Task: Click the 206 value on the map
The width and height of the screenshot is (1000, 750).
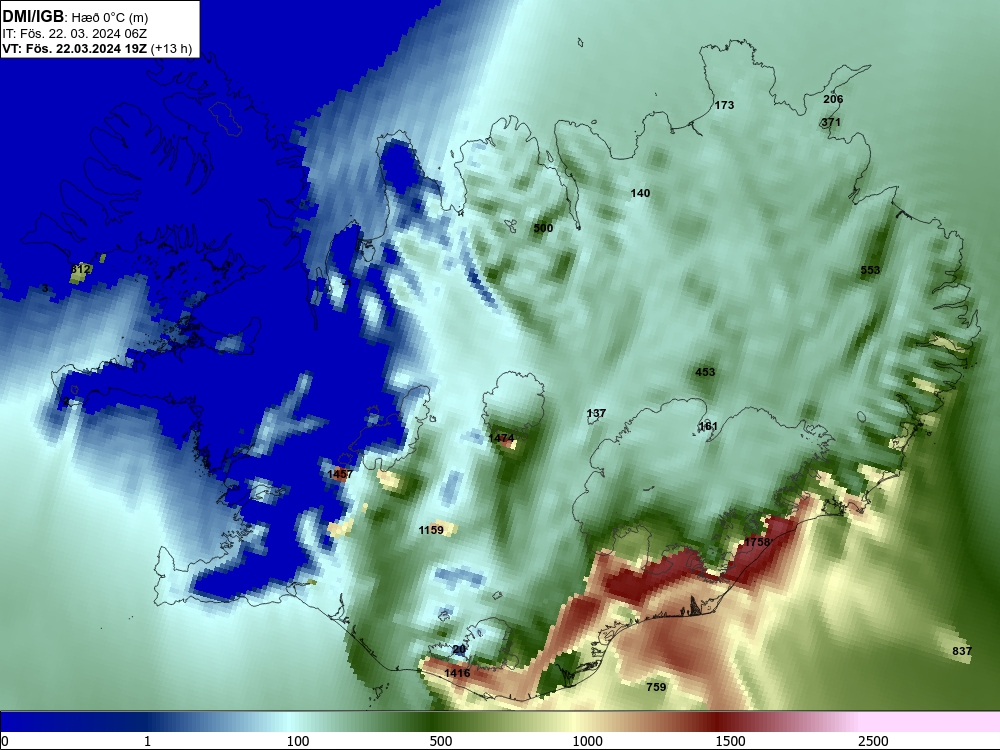Action: [x=833, y=99]
